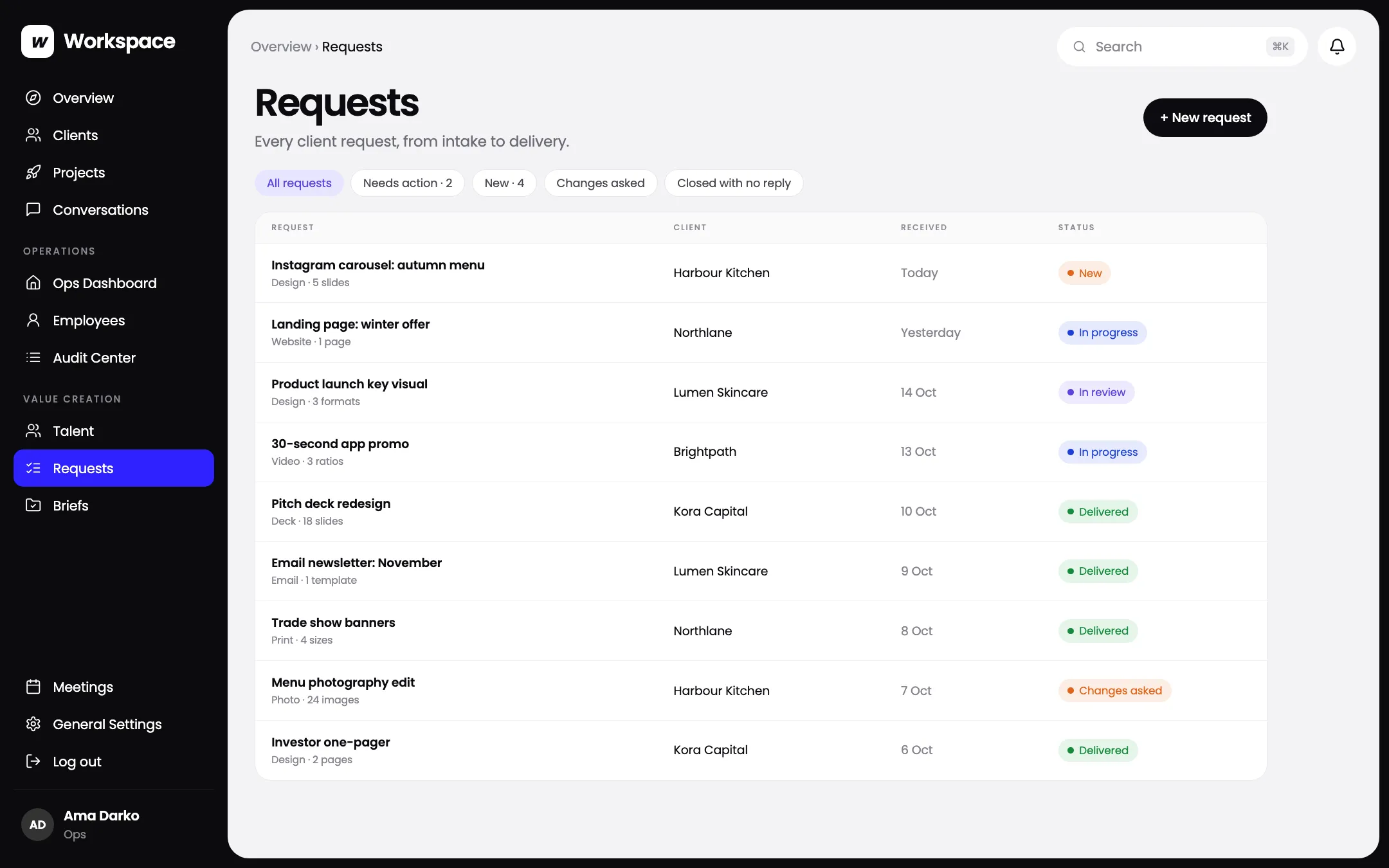The height and width of the screenshot is (868, 1389).
Task: Open Landing page: winter offer request
Action: click(761, 332)
